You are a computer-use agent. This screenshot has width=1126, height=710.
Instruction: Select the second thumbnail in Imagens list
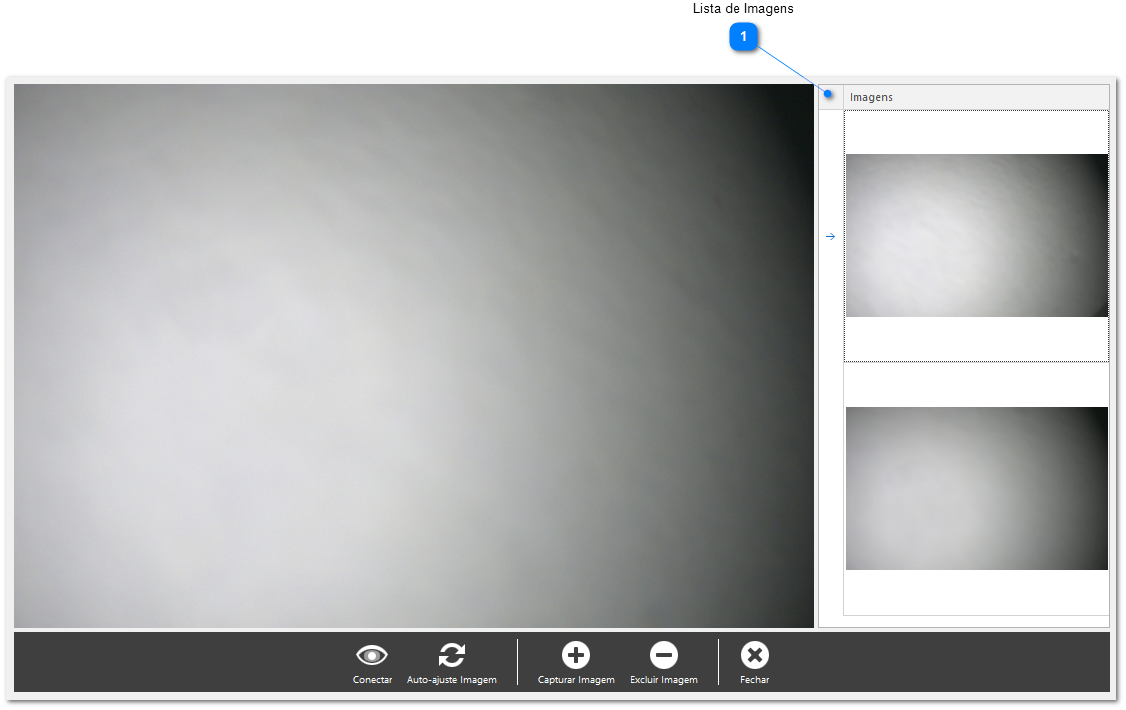(x=977, y=488)
